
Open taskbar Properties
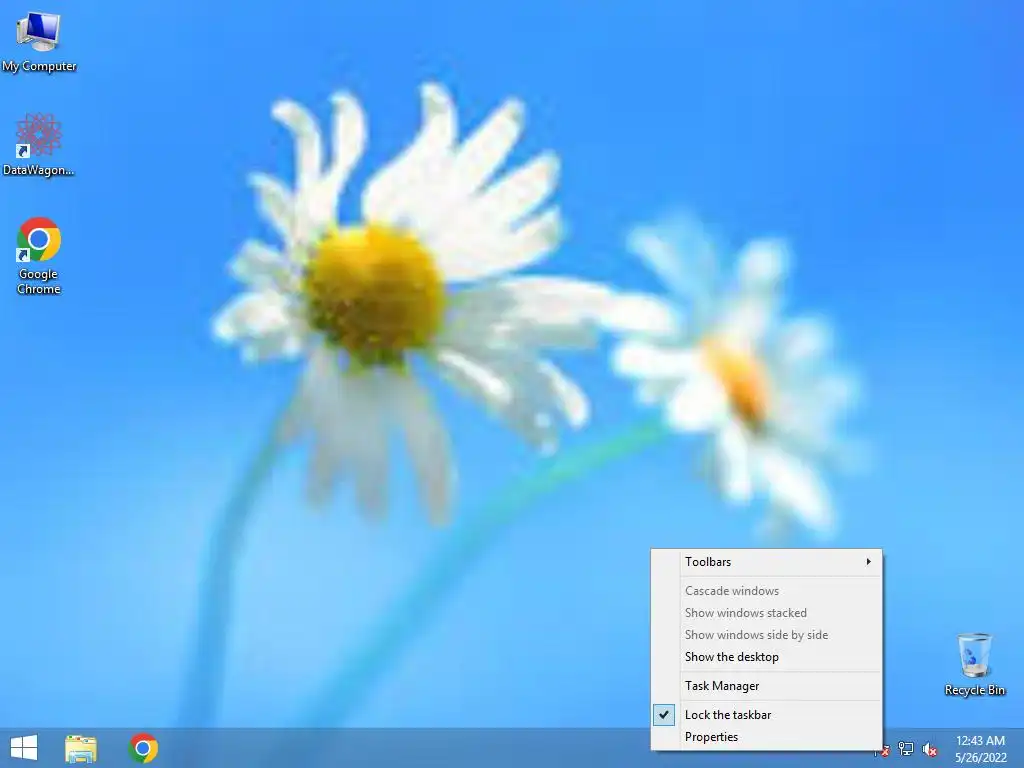pos(767,737)
